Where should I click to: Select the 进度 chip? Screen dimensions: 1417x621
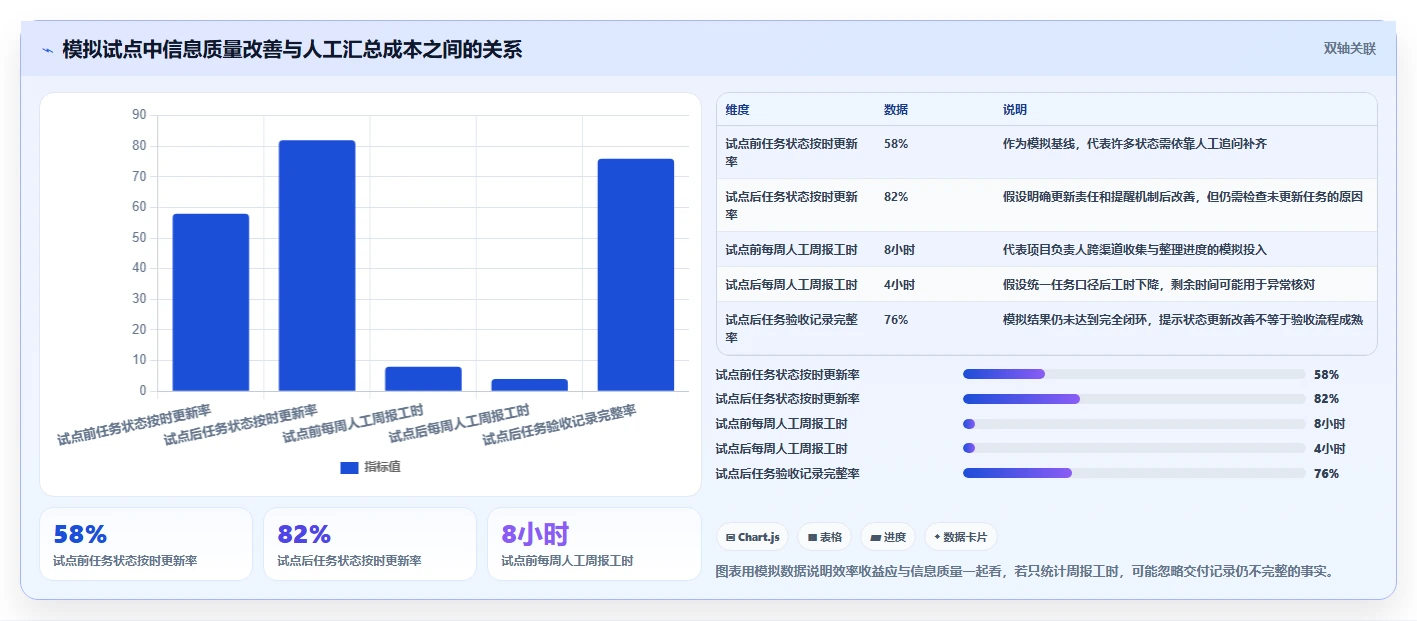point(887,537)
